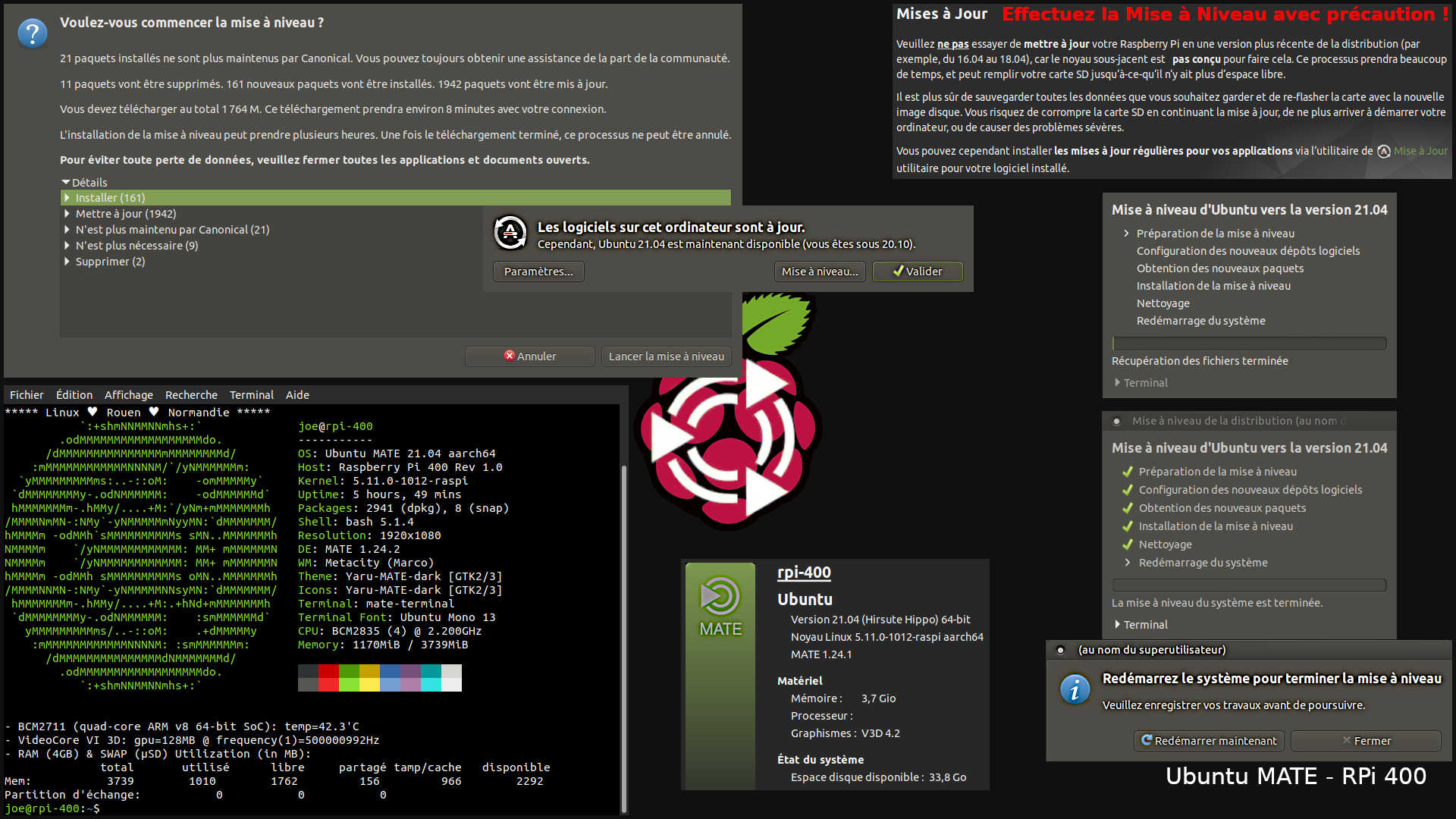Viewport: 1456px width, 819px height.
Task: Click red cancel icon on Annuler button
Action: pyautogui.click(x=510, y=356)
